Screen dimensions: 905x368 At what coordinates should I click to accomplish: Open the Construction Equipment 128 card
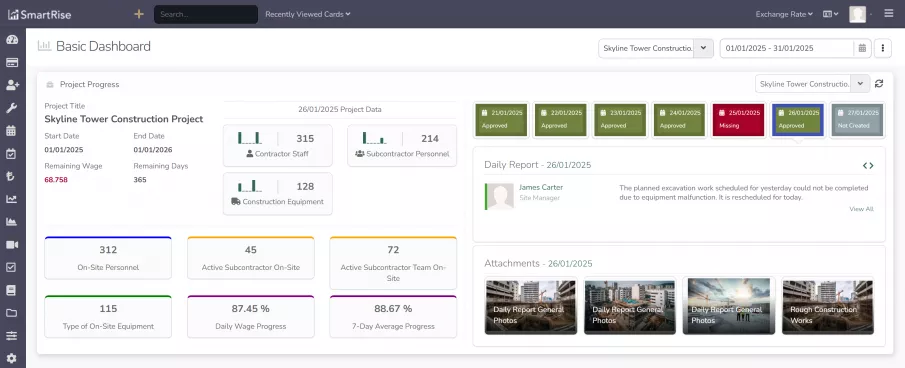point(278,194)
